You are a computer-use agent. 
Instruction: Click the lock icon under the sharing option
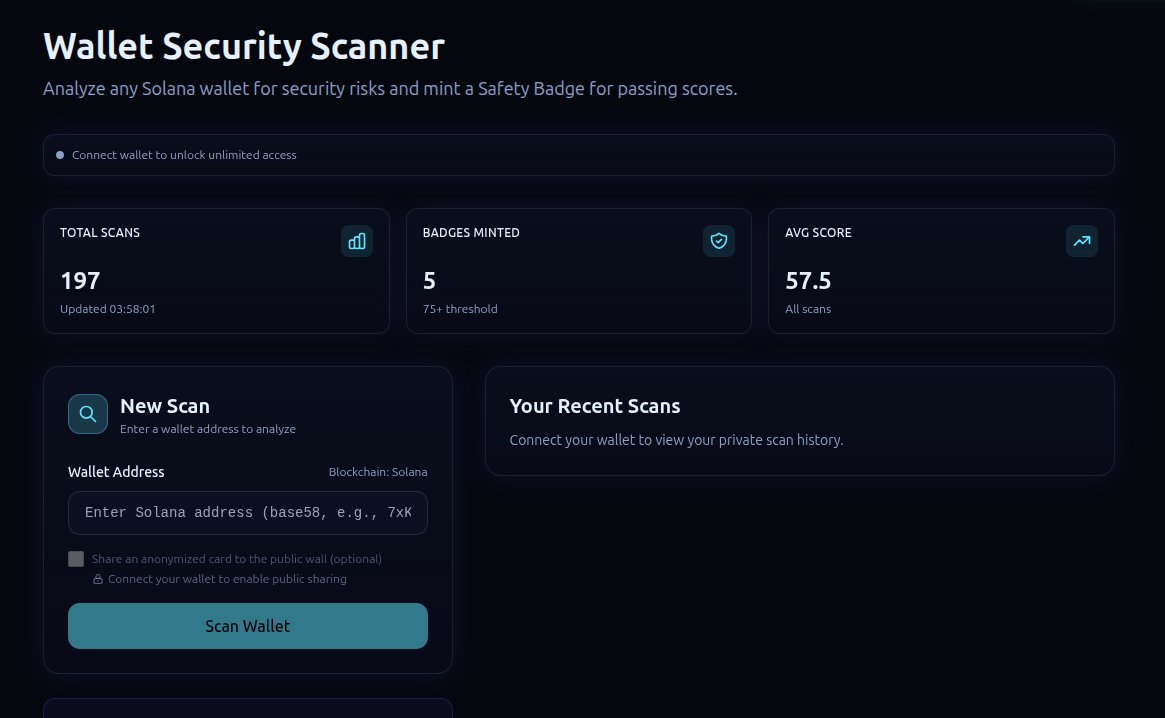98,579
